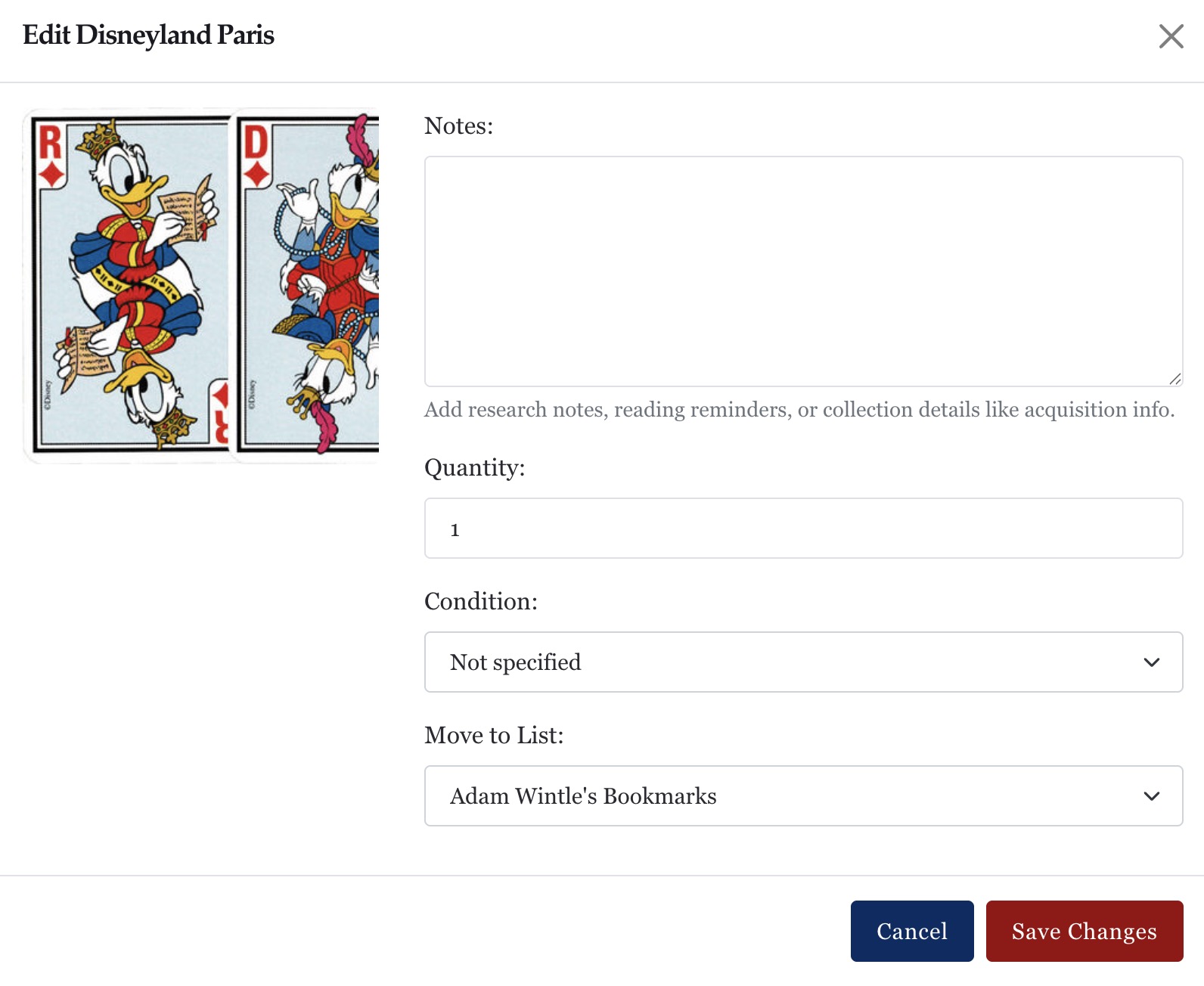Click the Quantity label above the field
The image size is (1204, 986).
[475, 468]
